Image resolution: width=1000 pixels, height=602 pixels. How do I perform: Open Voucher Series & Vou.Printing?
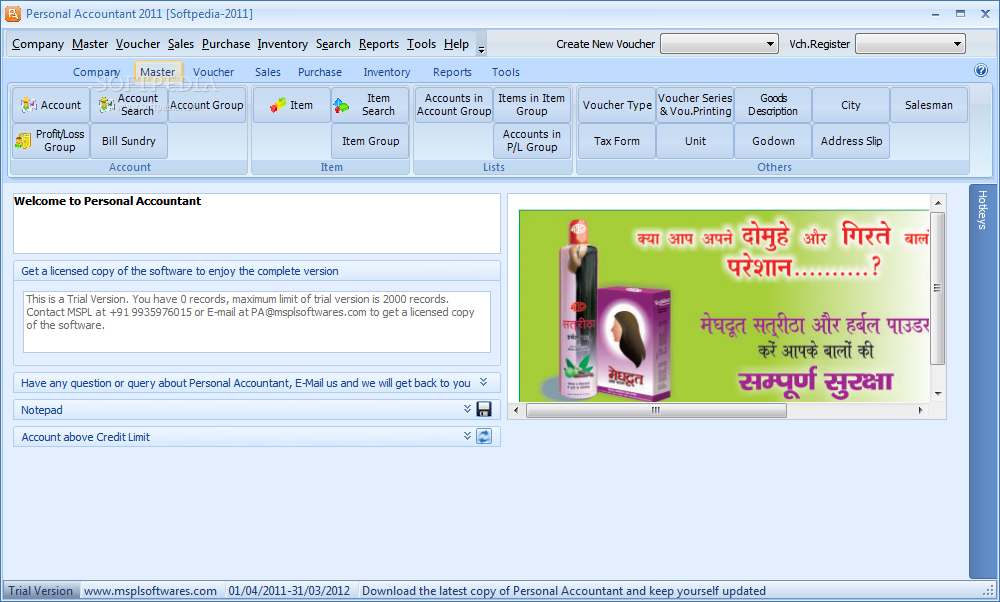pyautogui.click(x=695, y=105)
